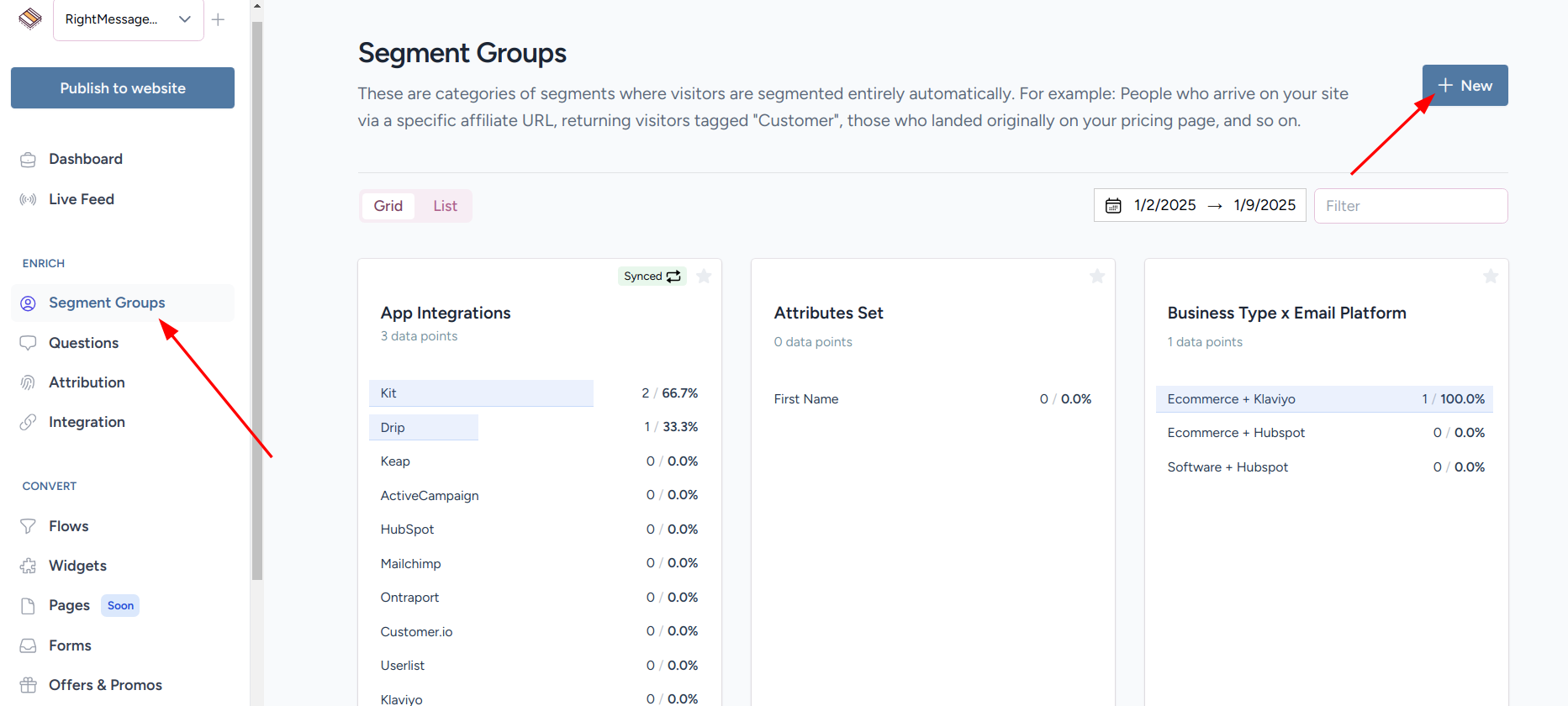Image resolution: width=1568 pixels, height=706 pixels.
Task: Open the Live Feed broadcast icon
Action: point(28,199)
